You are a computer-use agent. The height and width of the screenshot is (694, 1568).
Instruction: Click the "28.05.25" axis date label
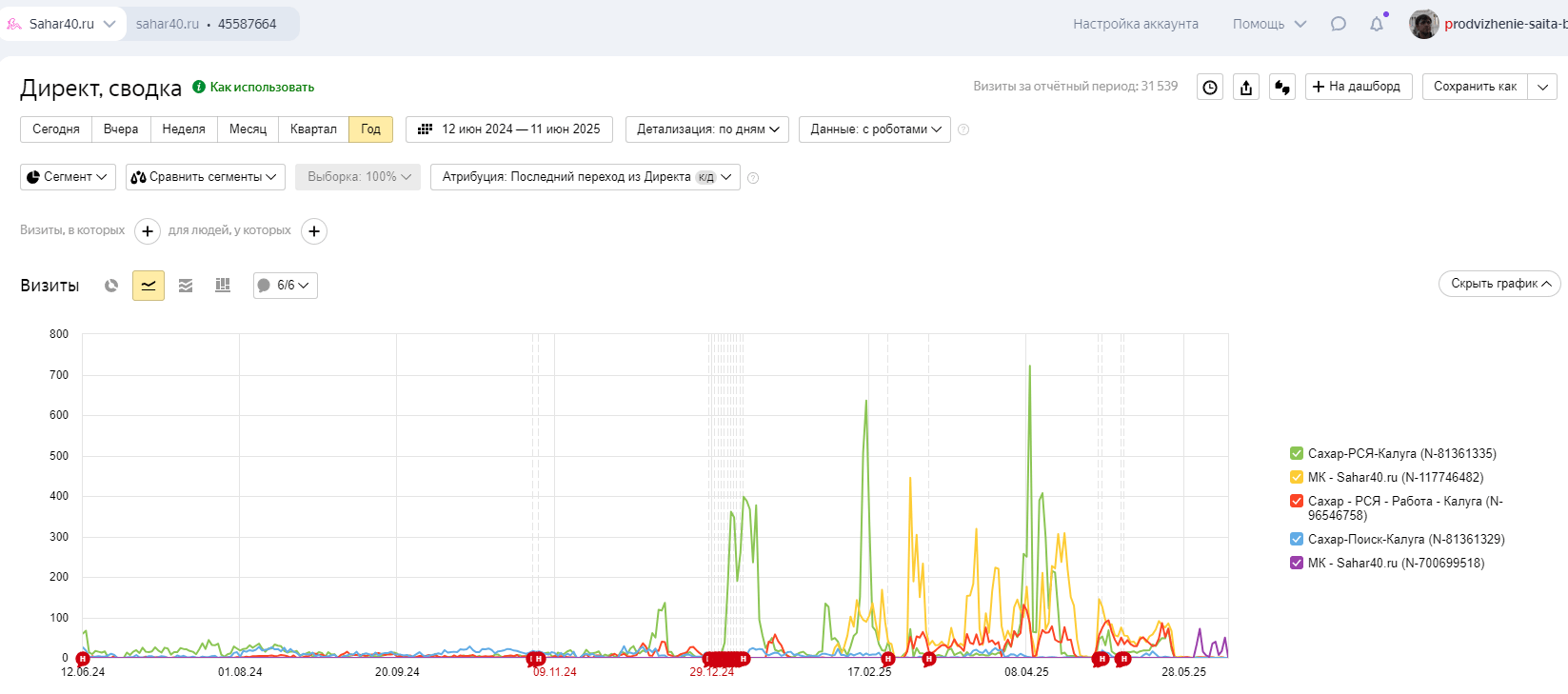pos(1183,672)
